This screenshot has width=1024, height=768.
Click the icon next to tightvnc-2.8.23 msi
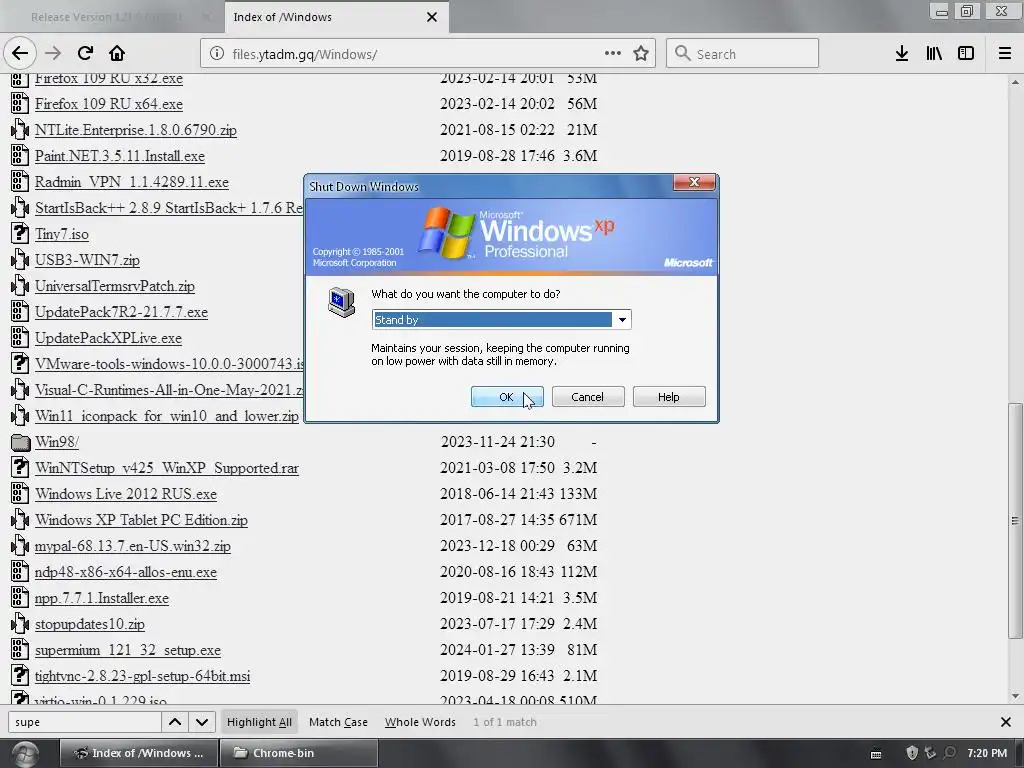tap(20, 676)
